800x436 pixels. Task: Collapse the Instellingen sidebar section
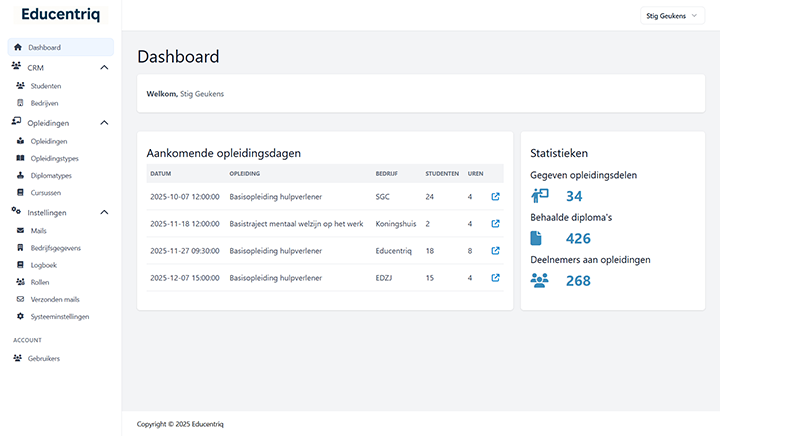(105, 213)
